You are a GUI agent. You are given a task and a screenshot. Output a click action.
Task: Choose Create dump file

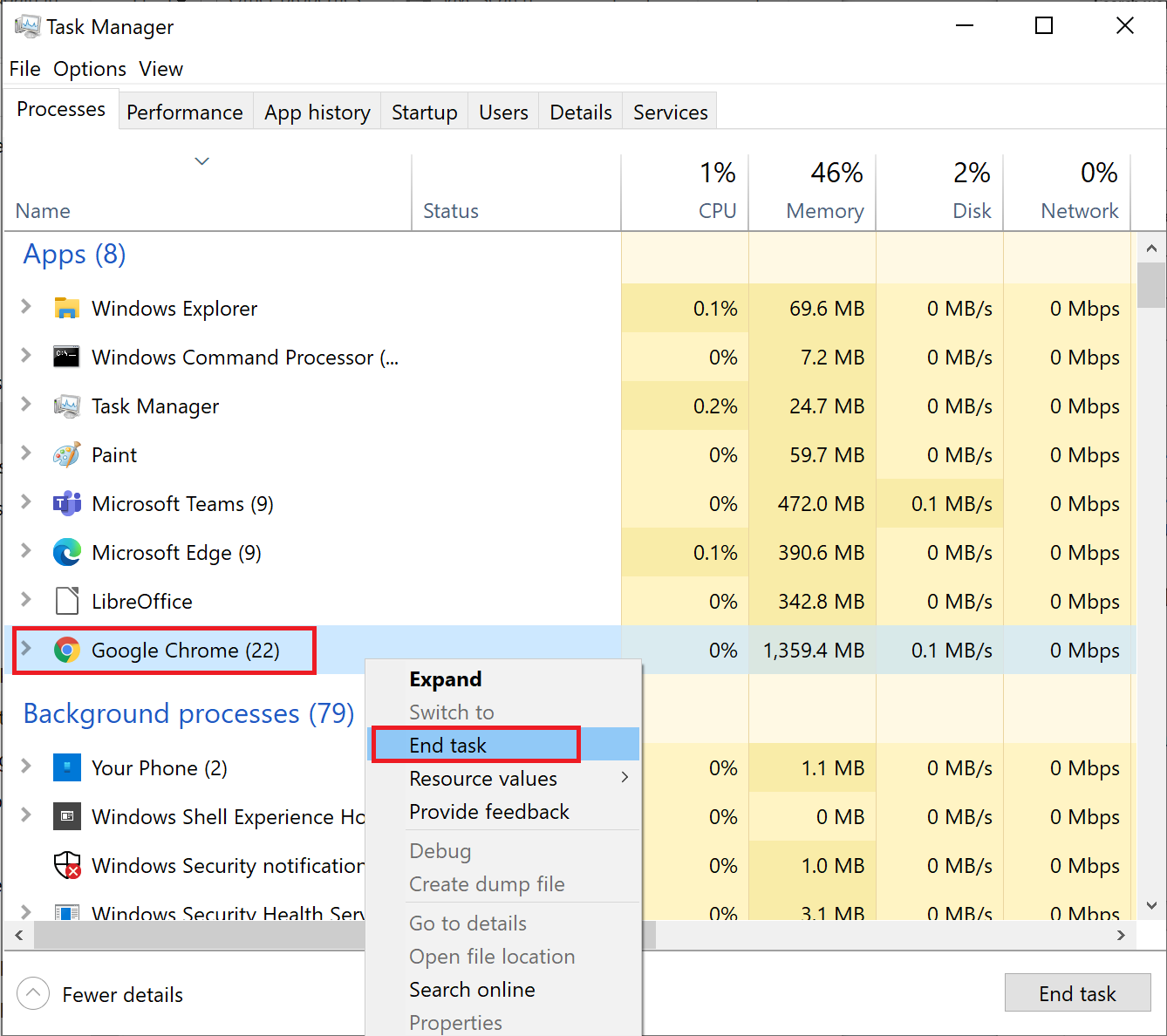[x=487, y=883]
